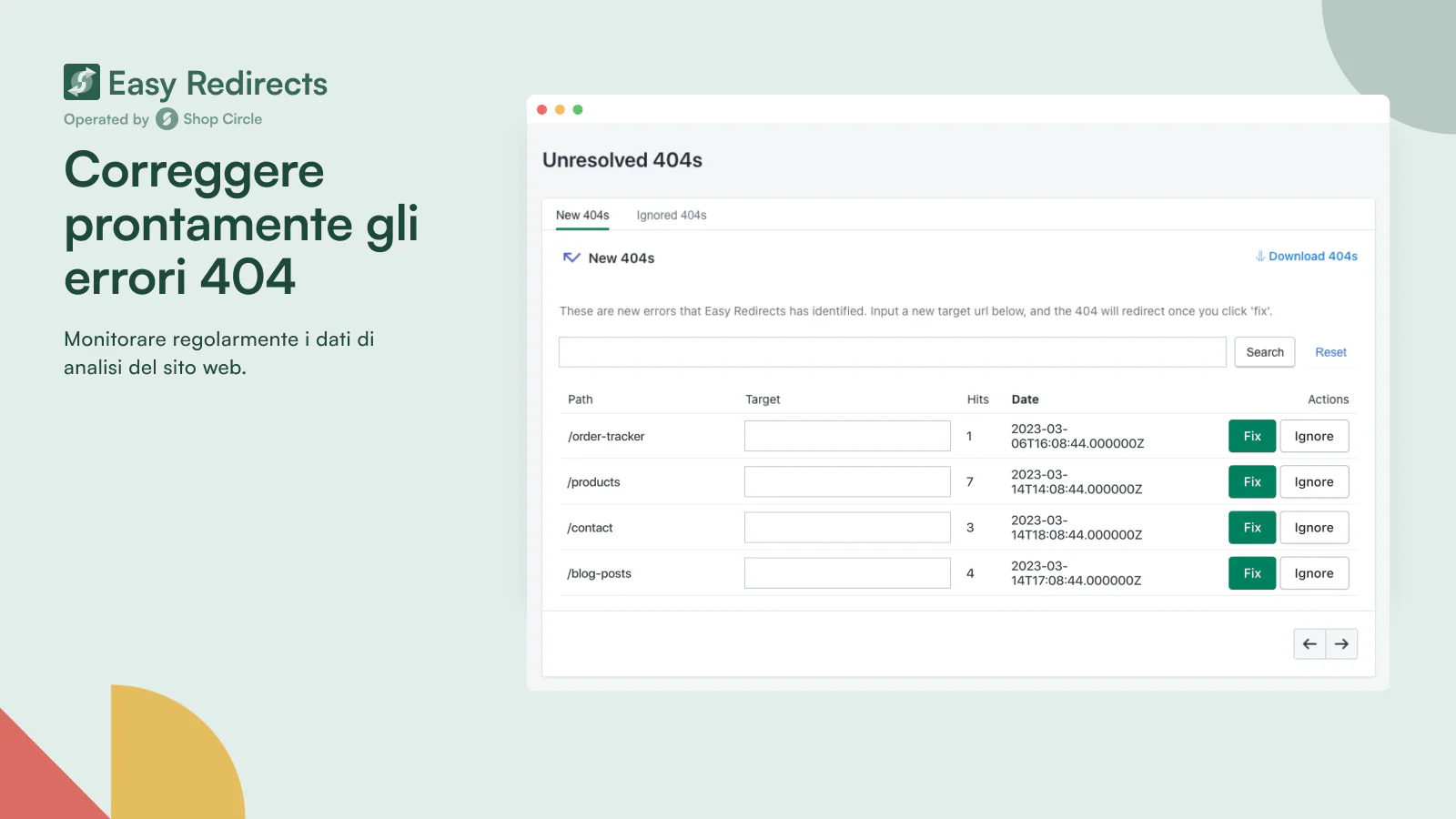The width and height of the screenshot is (1456, 819).
Task: Ignore the /blog-posts 404
Action: click(1314, 572)
